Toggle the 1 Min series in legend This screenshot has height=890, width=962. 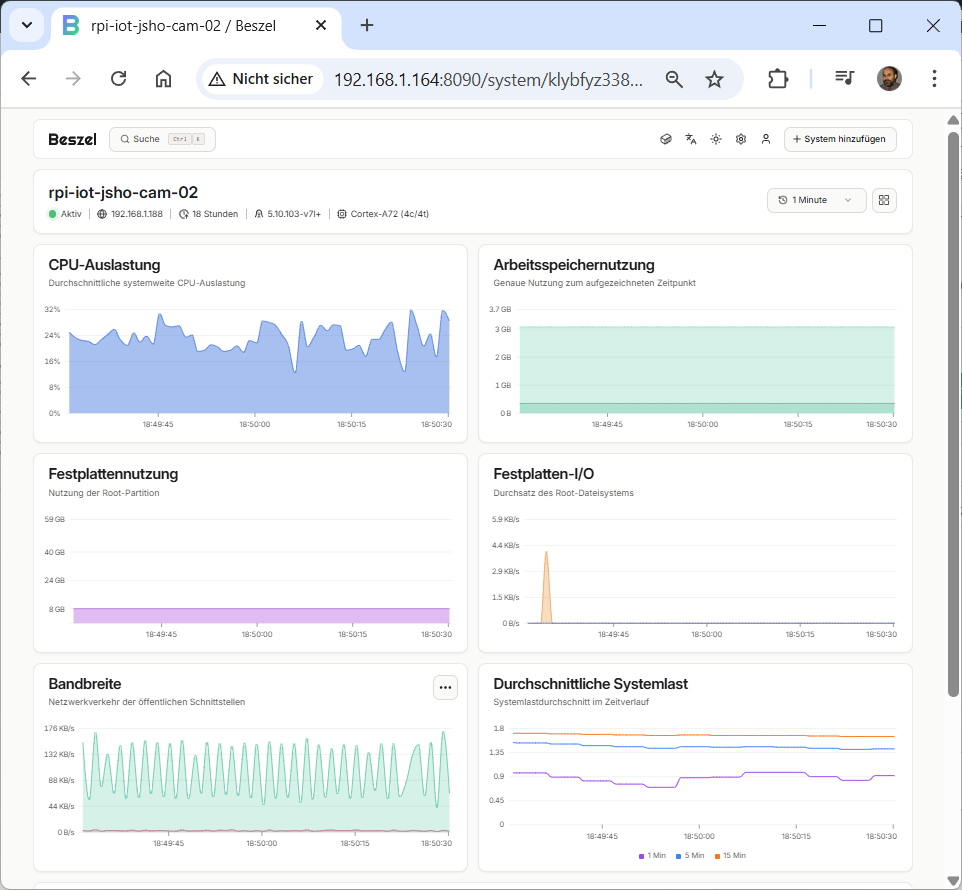point(653,856)
